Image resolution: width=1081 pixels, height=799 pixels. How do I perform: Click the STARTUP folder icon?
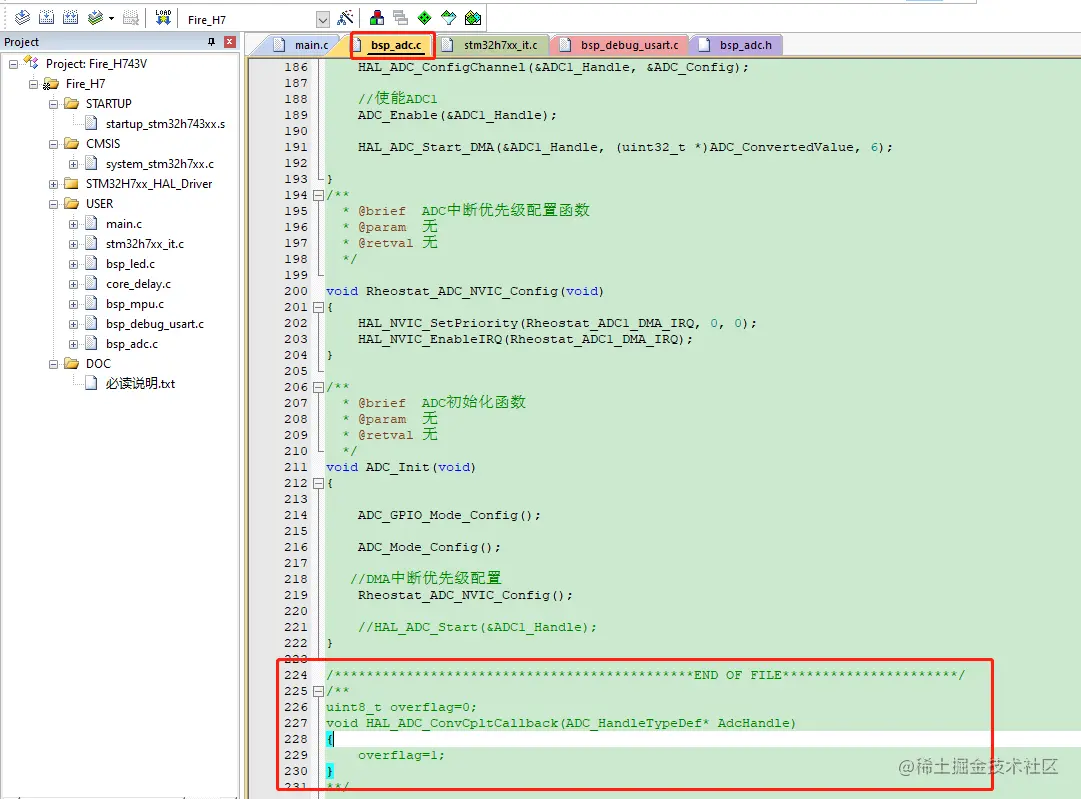(72, 103)
